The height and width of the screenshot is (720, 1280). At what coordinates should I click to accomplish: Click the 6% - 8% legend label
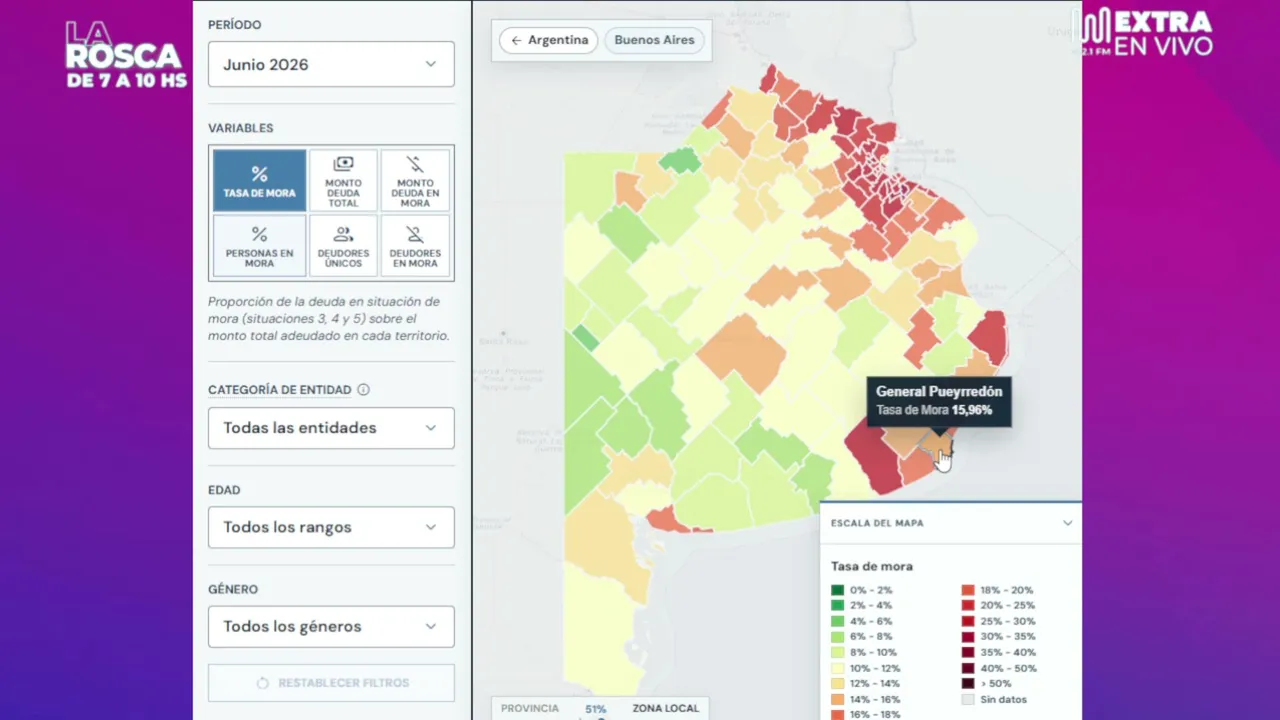871,637
